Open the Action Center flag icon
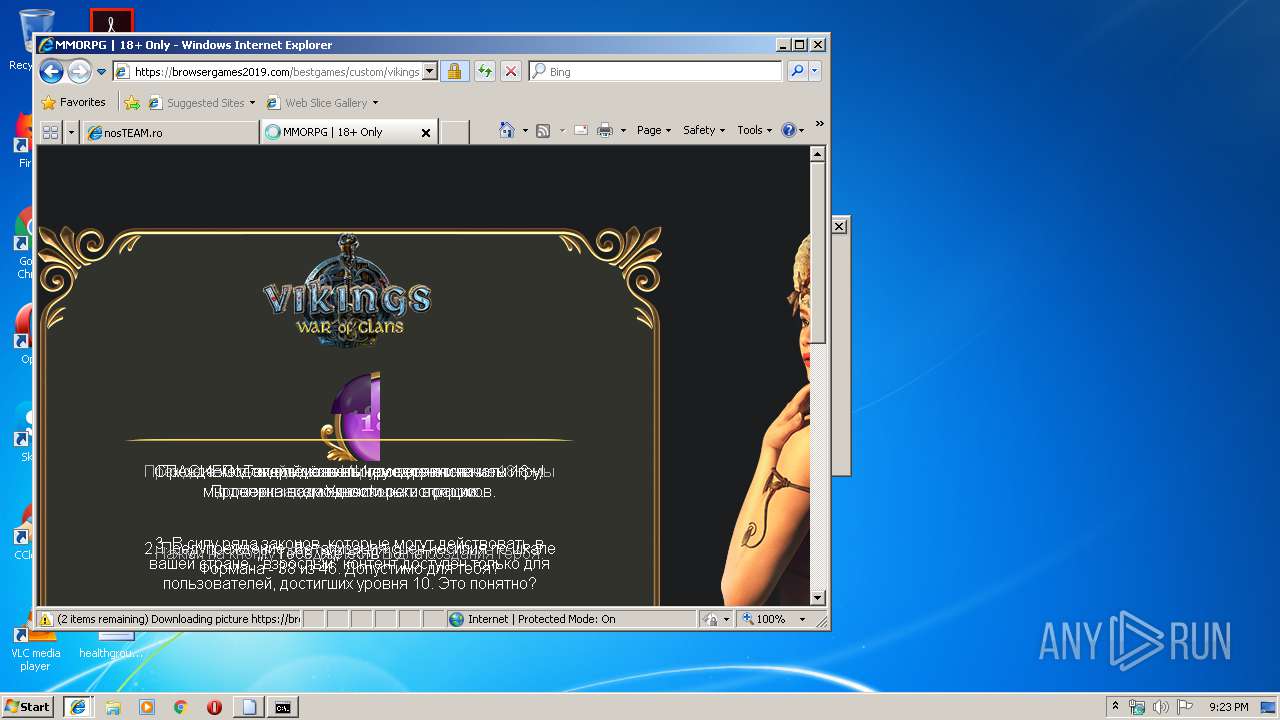The image size is (1280, 720). [x=1185, y=707]
